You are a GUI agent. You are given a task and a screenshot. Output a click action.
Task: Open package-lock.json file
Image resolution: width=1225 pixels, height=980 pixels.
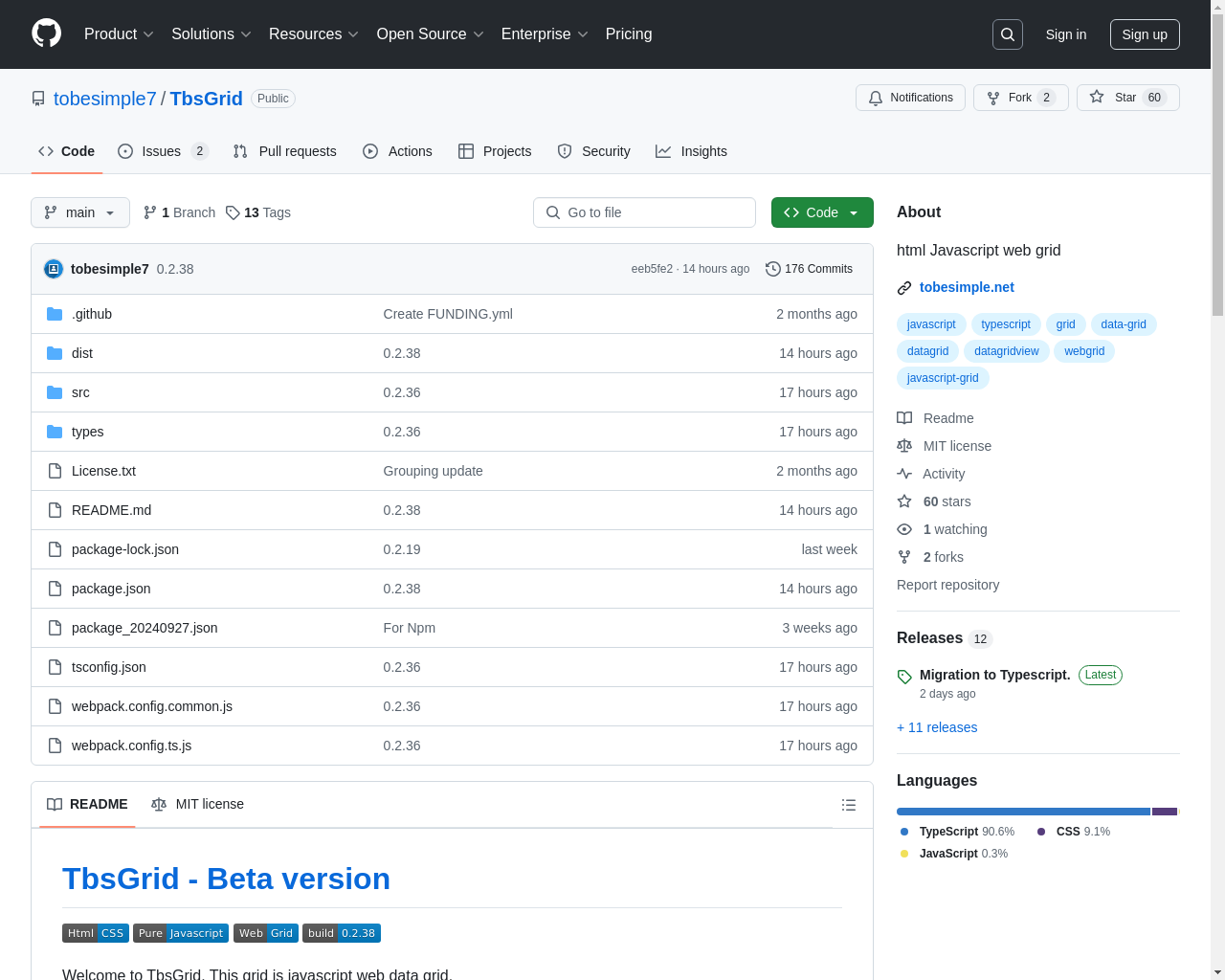click(x=125, y=549)
